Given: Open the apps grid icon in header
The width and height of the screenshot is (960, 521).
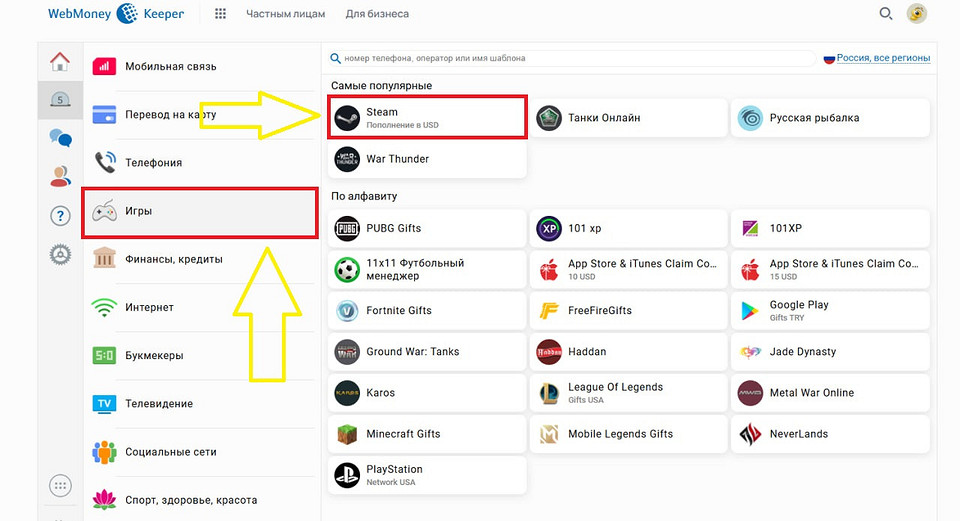Looking at the screenshot, I should [x=220, y=14].
